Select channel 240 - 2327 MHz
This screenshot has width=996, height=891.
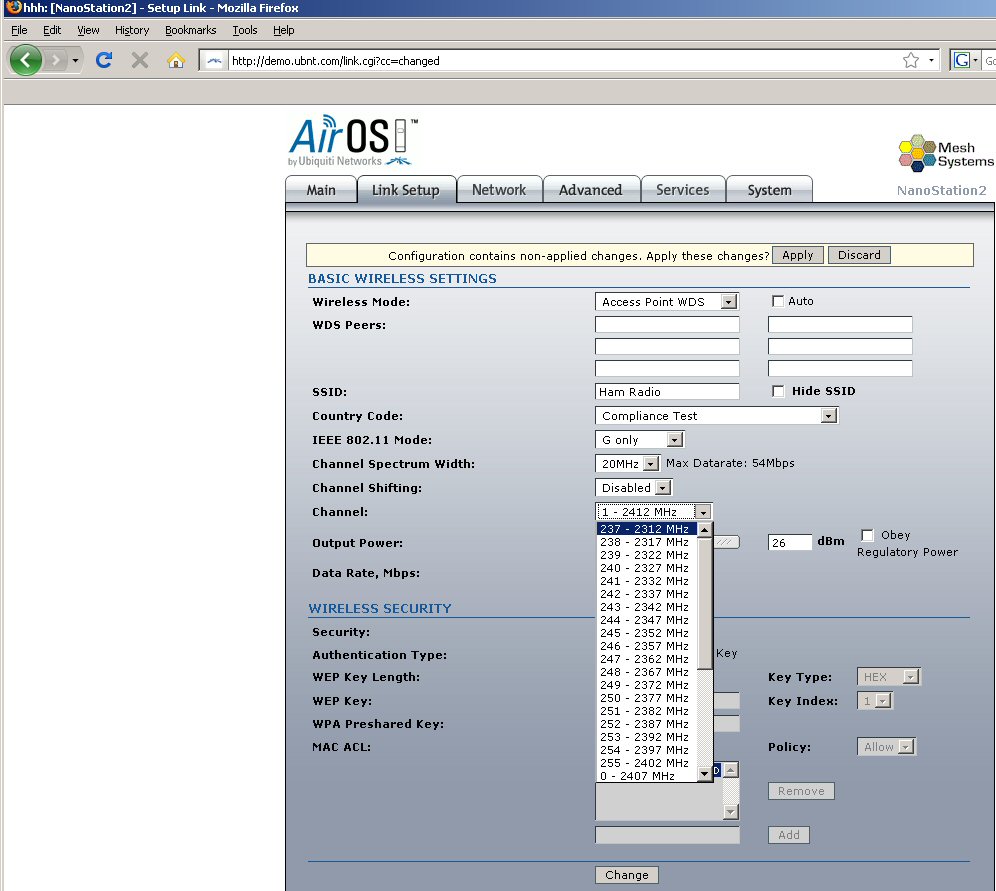coord(647,568)
